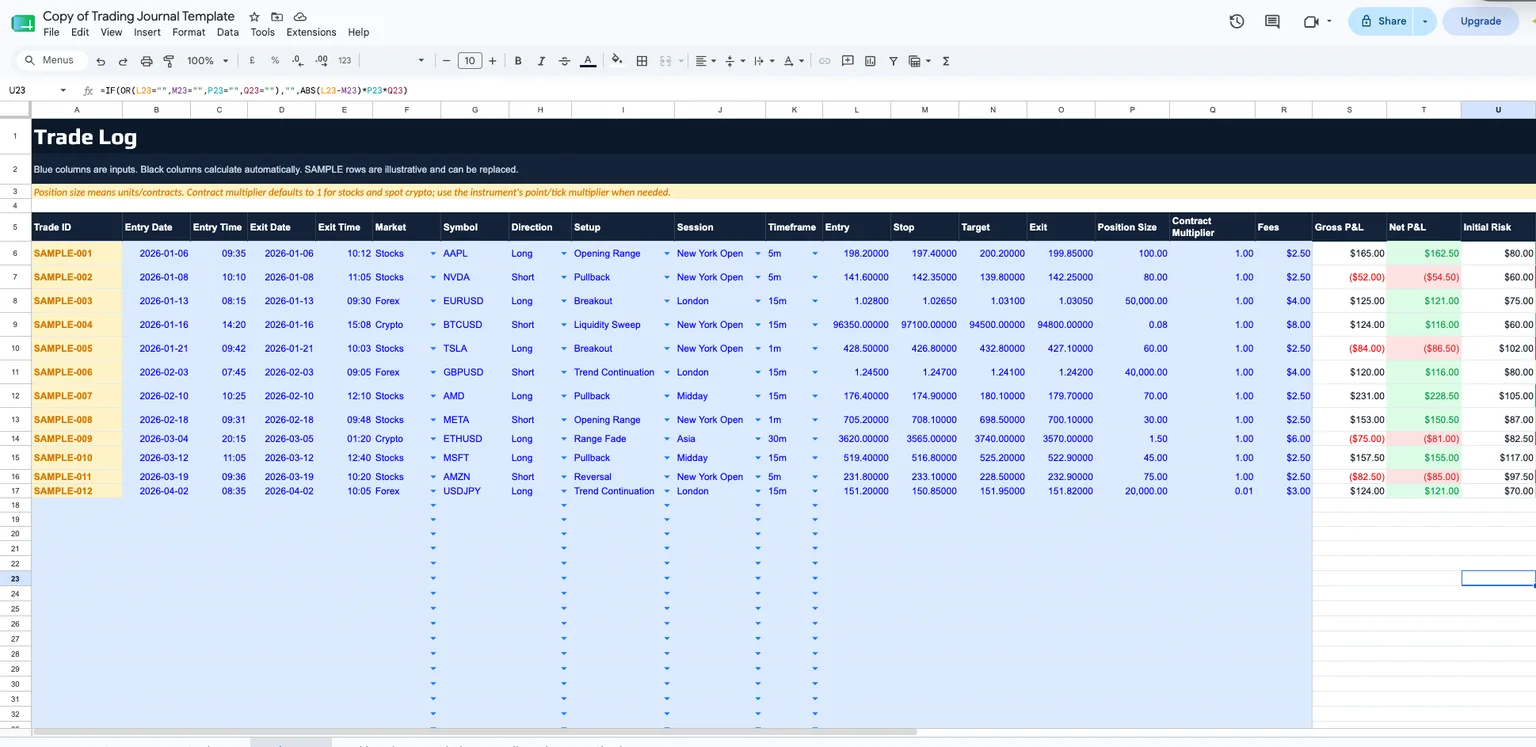
Task: Open text wrapping options
Action: click(x=763, y=61)
